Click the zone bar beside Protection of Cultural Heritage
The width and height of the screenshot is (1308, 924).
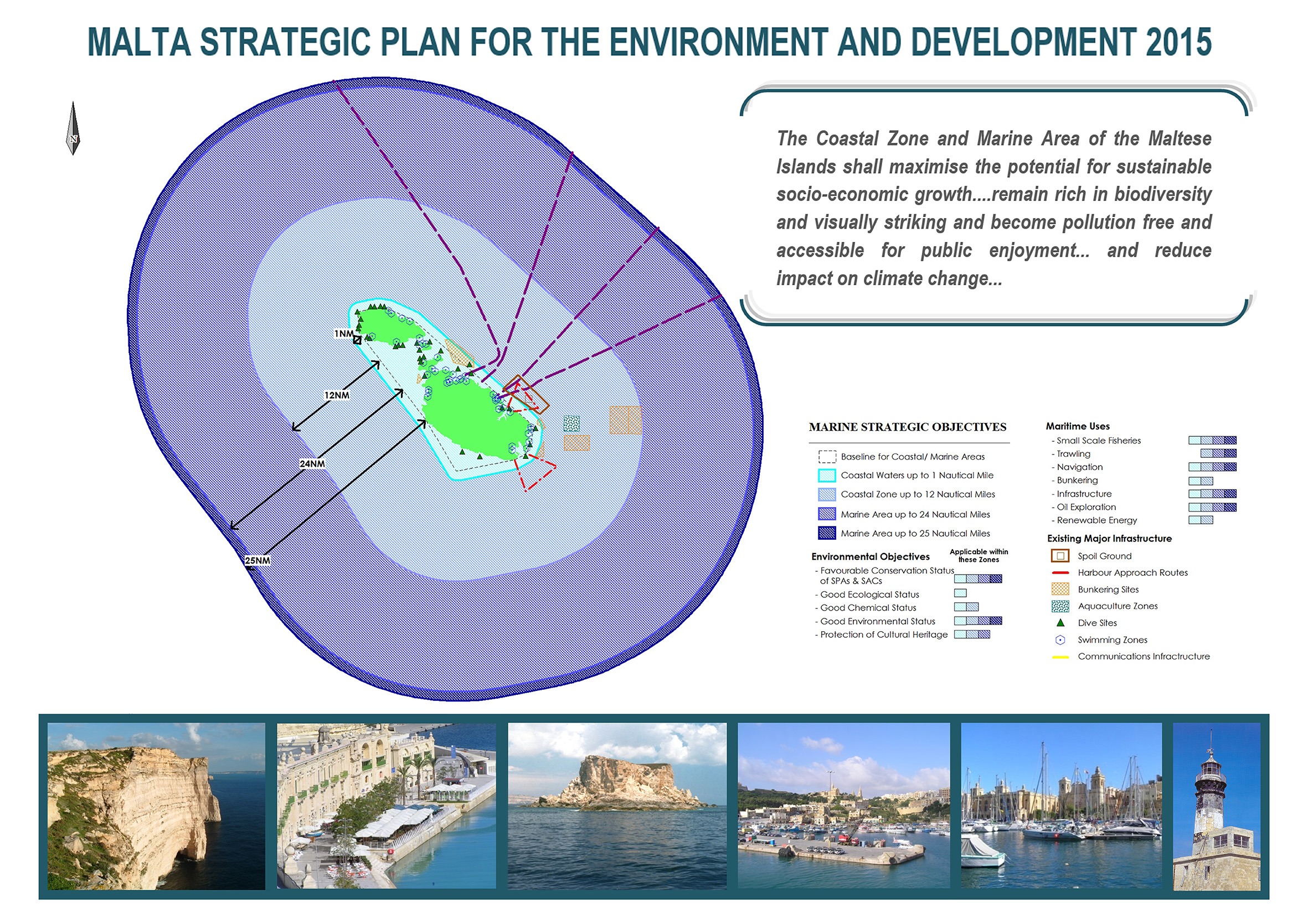tap(972, 634)
